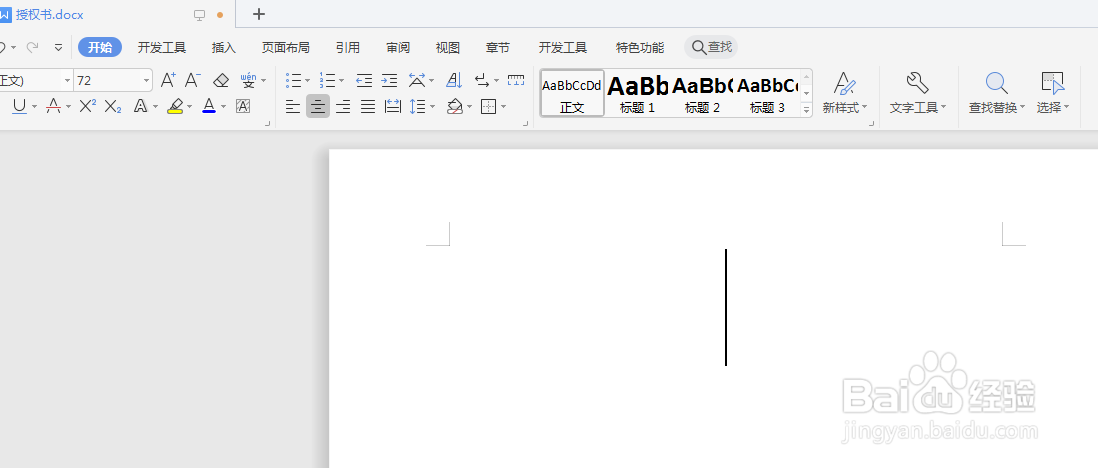Toggle center alignment

click(x=318, y=106)
